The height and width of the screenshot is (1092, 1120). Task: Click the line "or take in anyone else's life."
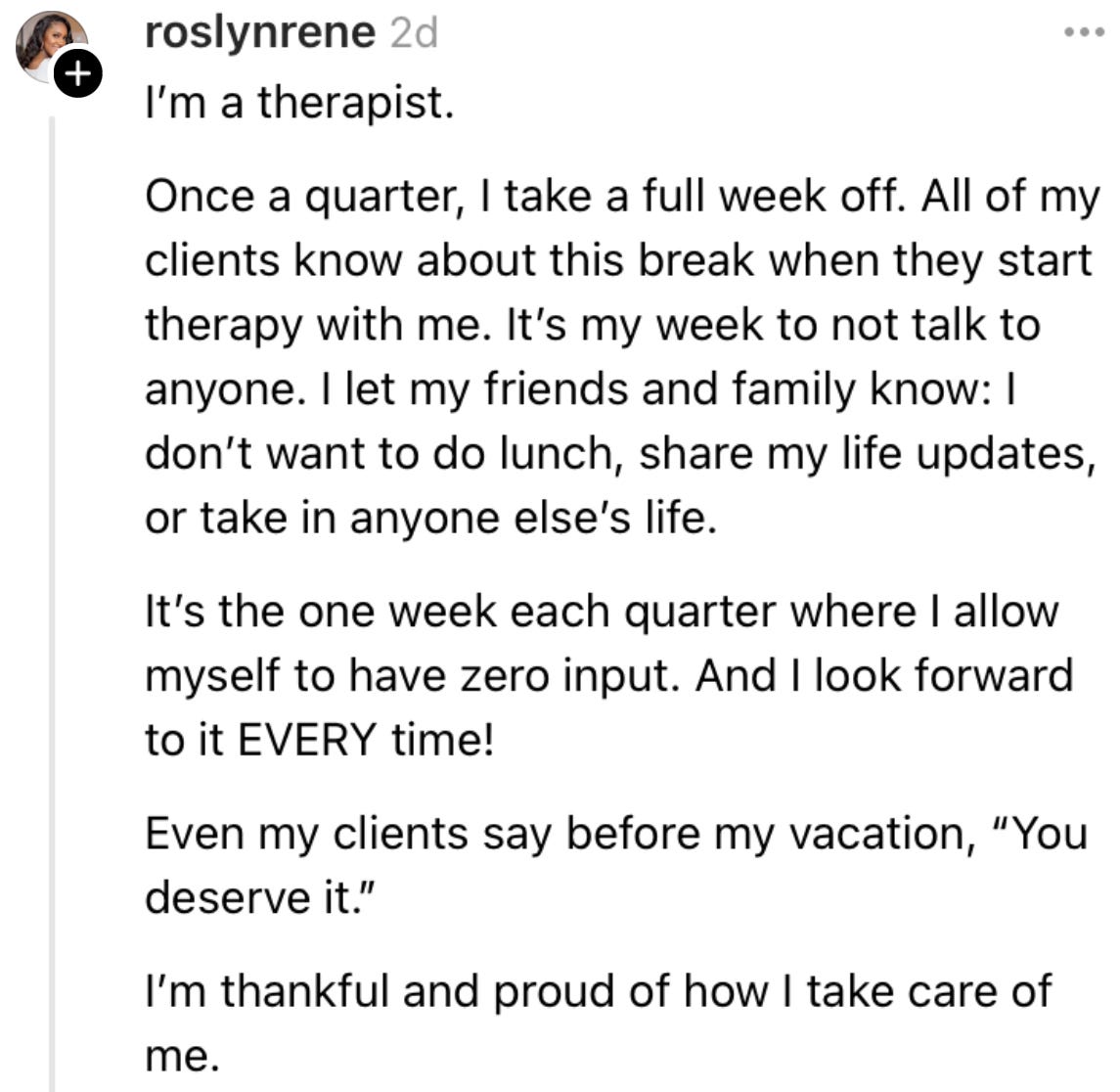click(x=430, y=519)
